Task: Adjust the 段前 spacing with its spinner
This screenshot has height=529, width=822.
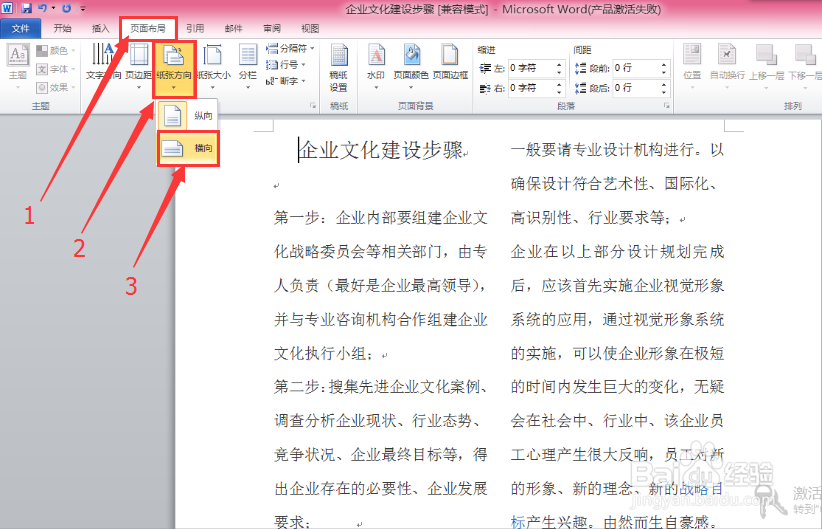Action: coord(664,68)
